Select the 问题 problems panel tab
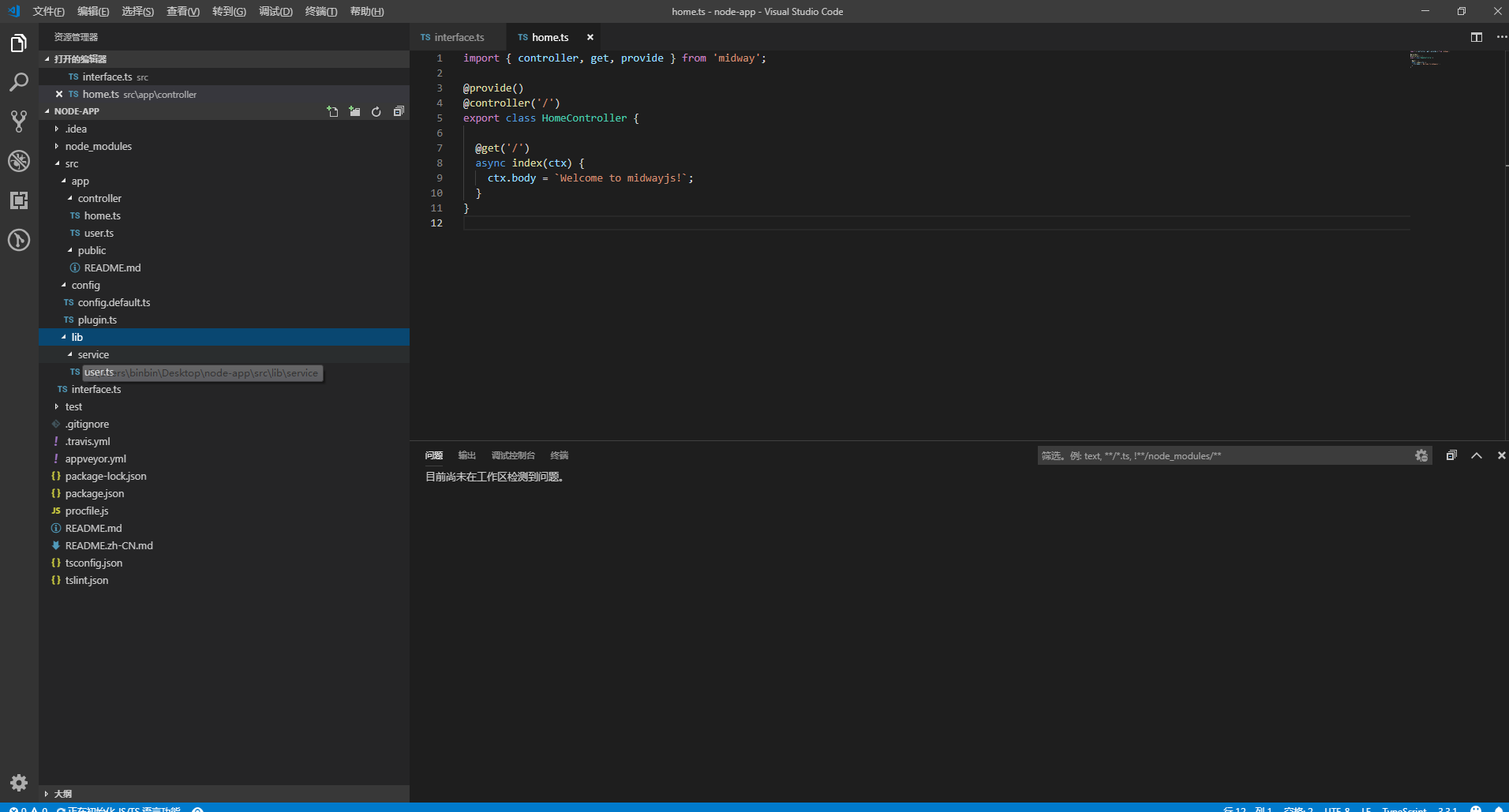Viewport: 1509px width, 812px height. [x=434, y=455]
